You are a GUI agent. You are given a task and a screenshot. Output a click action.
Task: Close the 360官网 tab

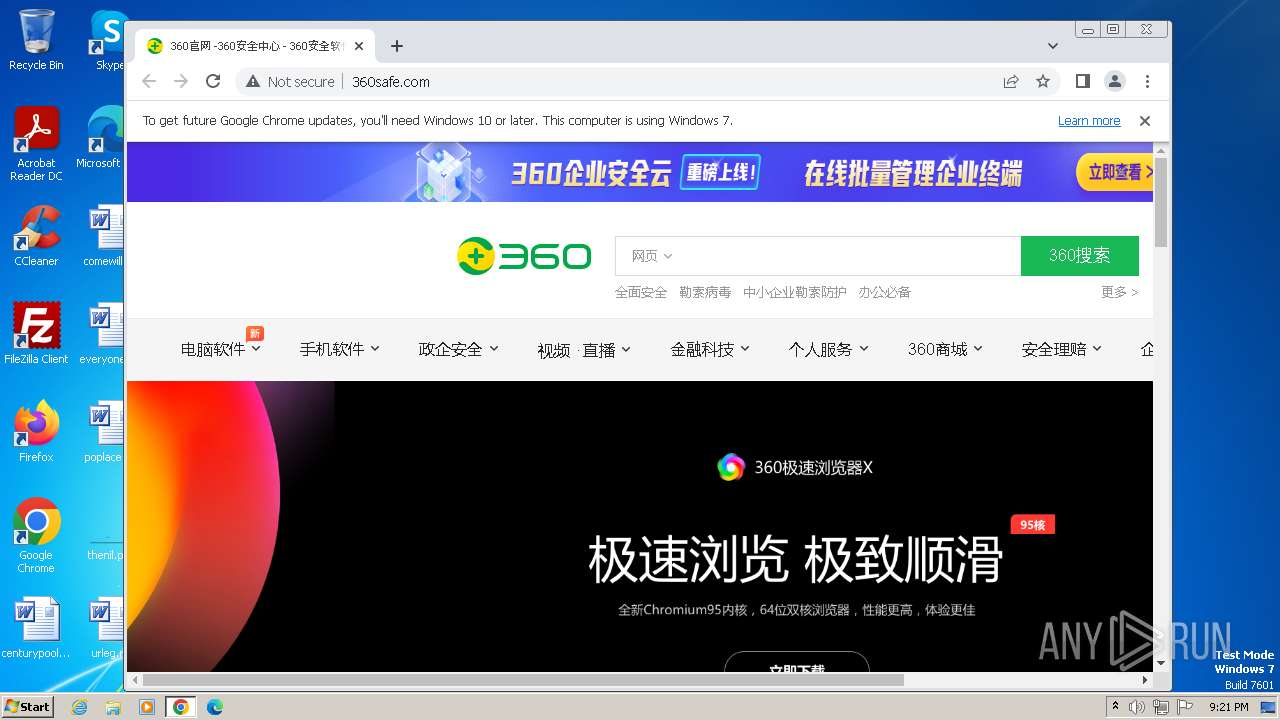[358, 46]
